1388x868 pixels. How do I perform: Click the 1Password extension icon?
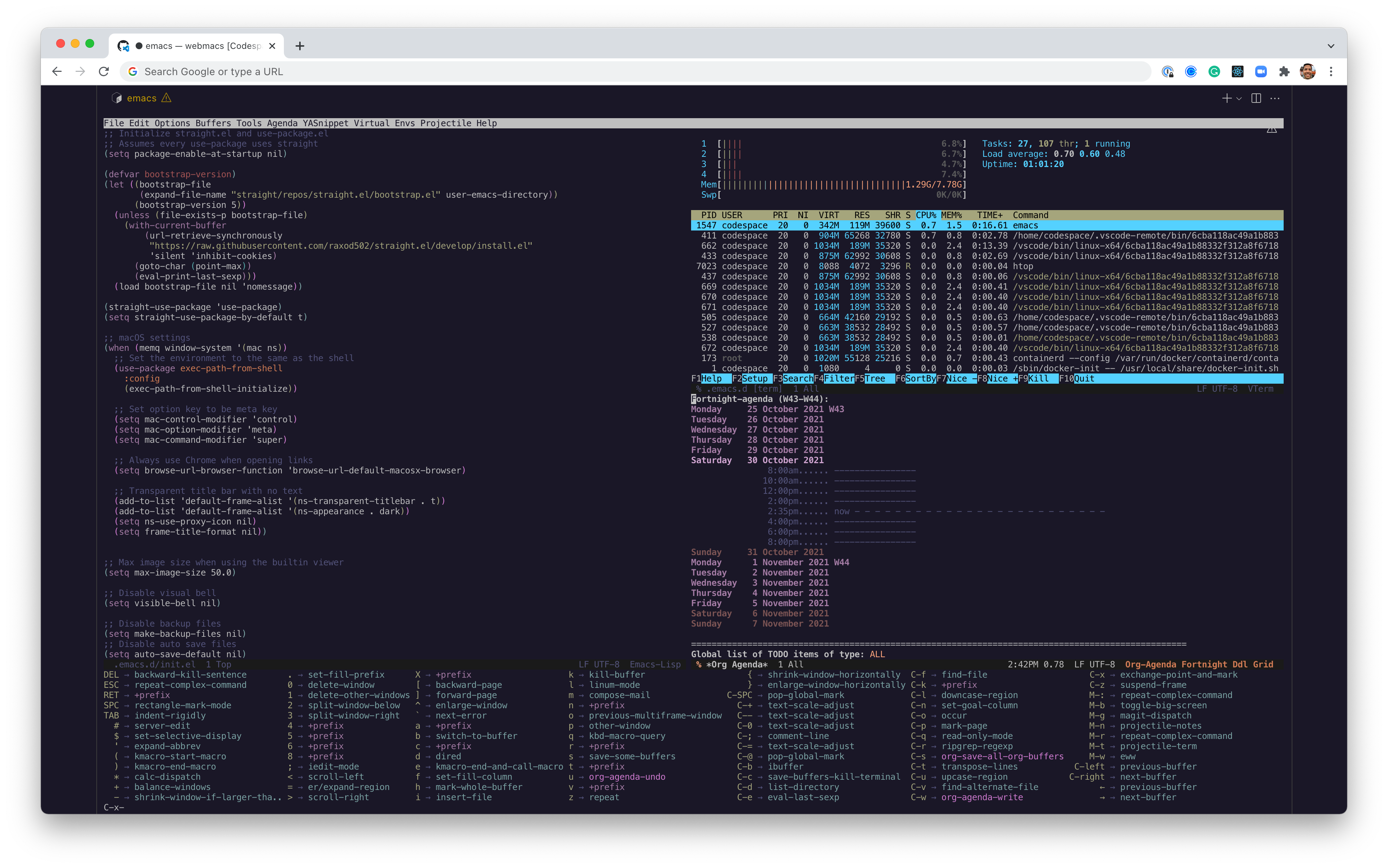coord(1168,71)
